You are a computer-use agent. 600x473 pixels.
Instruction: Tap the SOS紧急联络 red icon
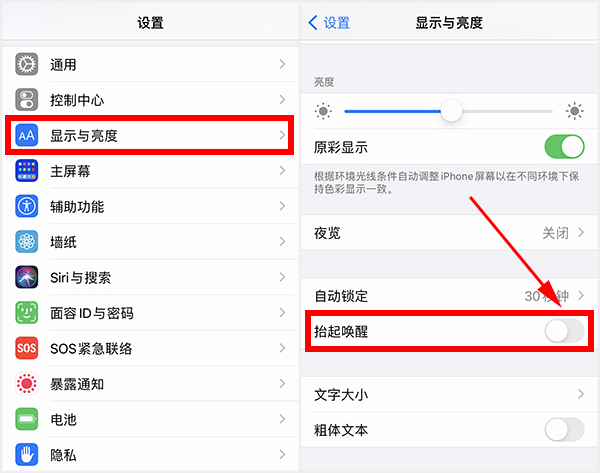click(x=27, y=349)
